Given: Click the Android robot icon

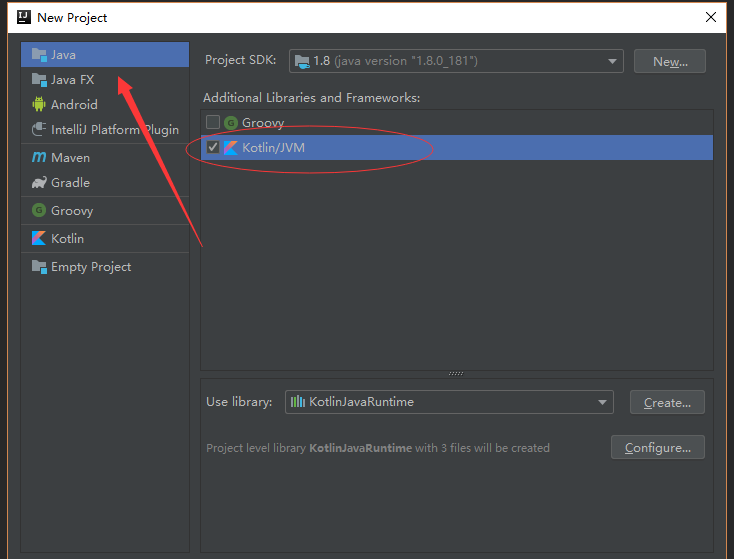Looking at the screenshot, I should [x=39, y=104].
